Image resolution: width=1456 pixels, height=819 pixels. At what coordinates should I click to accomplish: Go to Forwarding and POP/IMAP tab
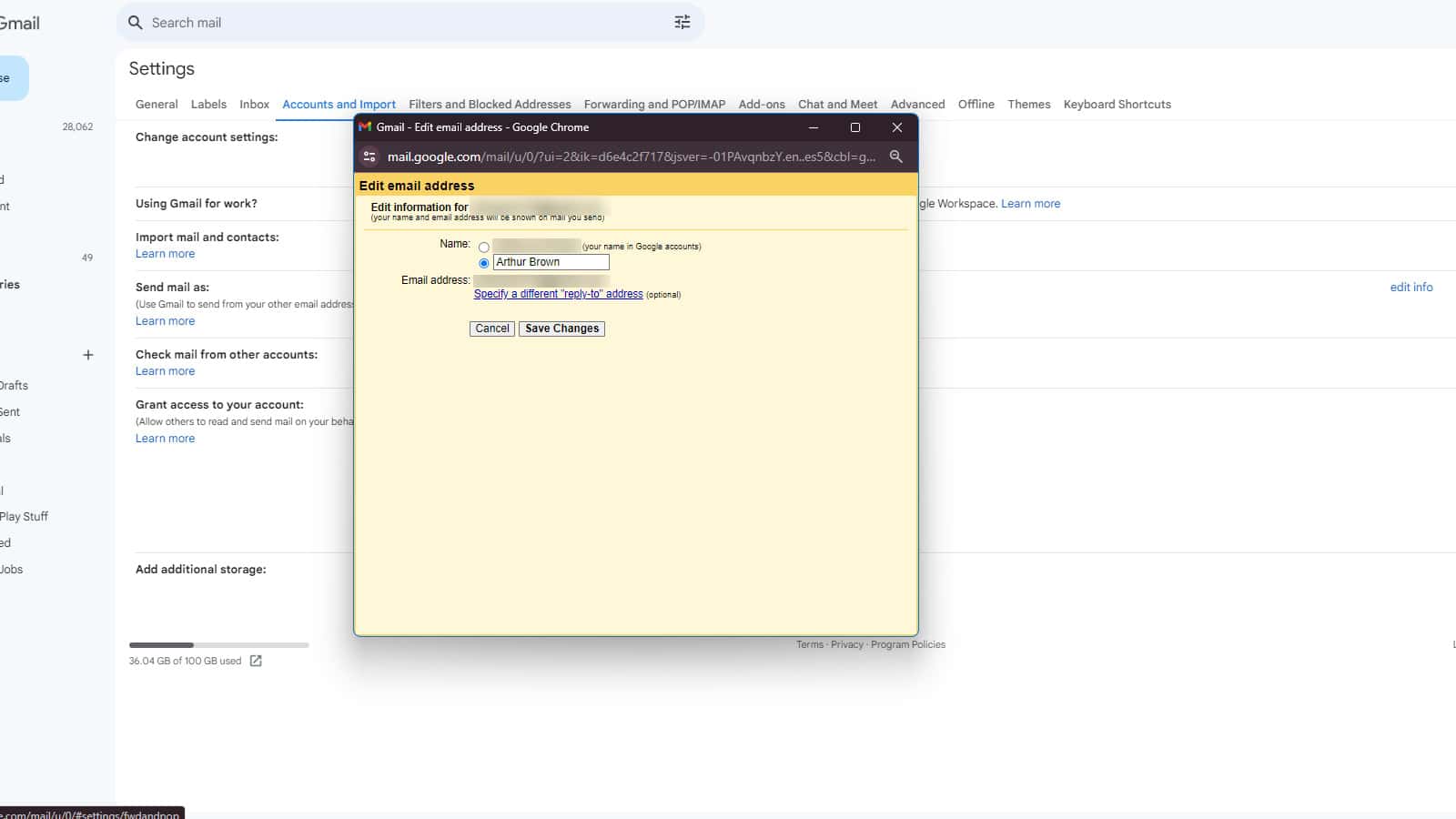(654, 105)
